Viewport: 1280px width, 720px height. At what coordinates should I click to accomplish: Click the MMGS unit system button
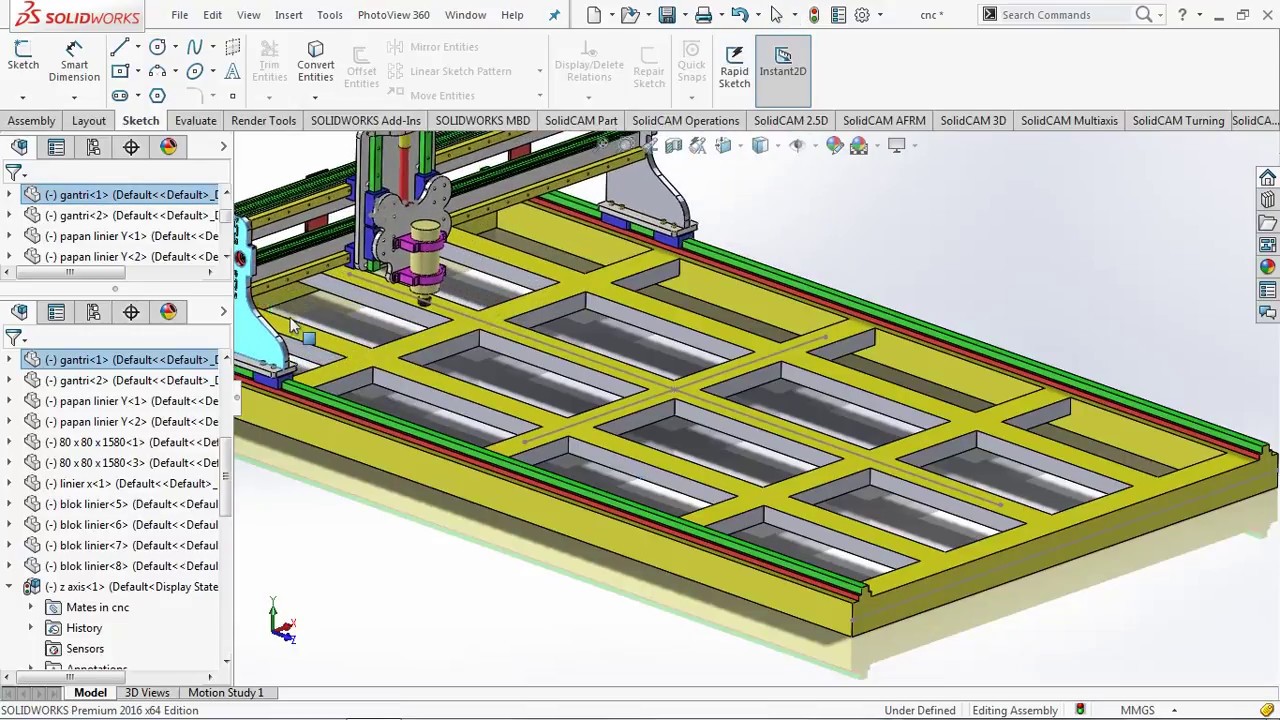point(1137,710)
